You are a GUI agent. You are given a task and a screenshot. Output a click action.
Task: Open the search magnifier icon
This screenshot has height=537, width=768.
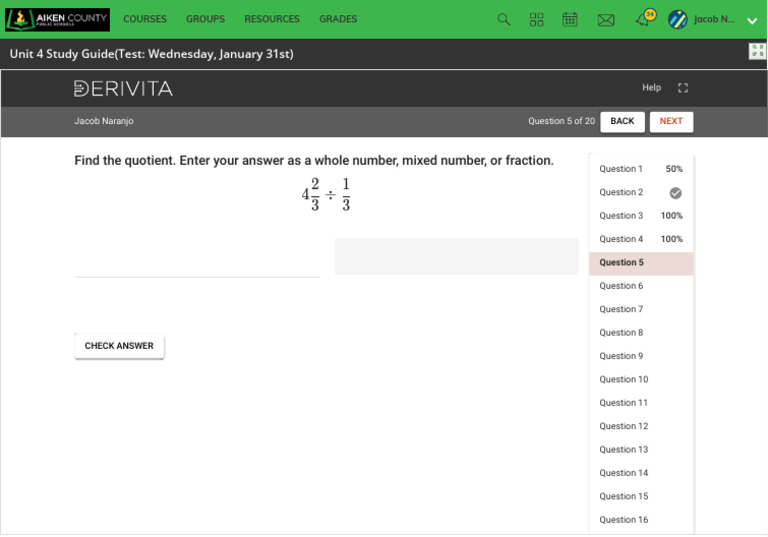click(x=504, y=20)
